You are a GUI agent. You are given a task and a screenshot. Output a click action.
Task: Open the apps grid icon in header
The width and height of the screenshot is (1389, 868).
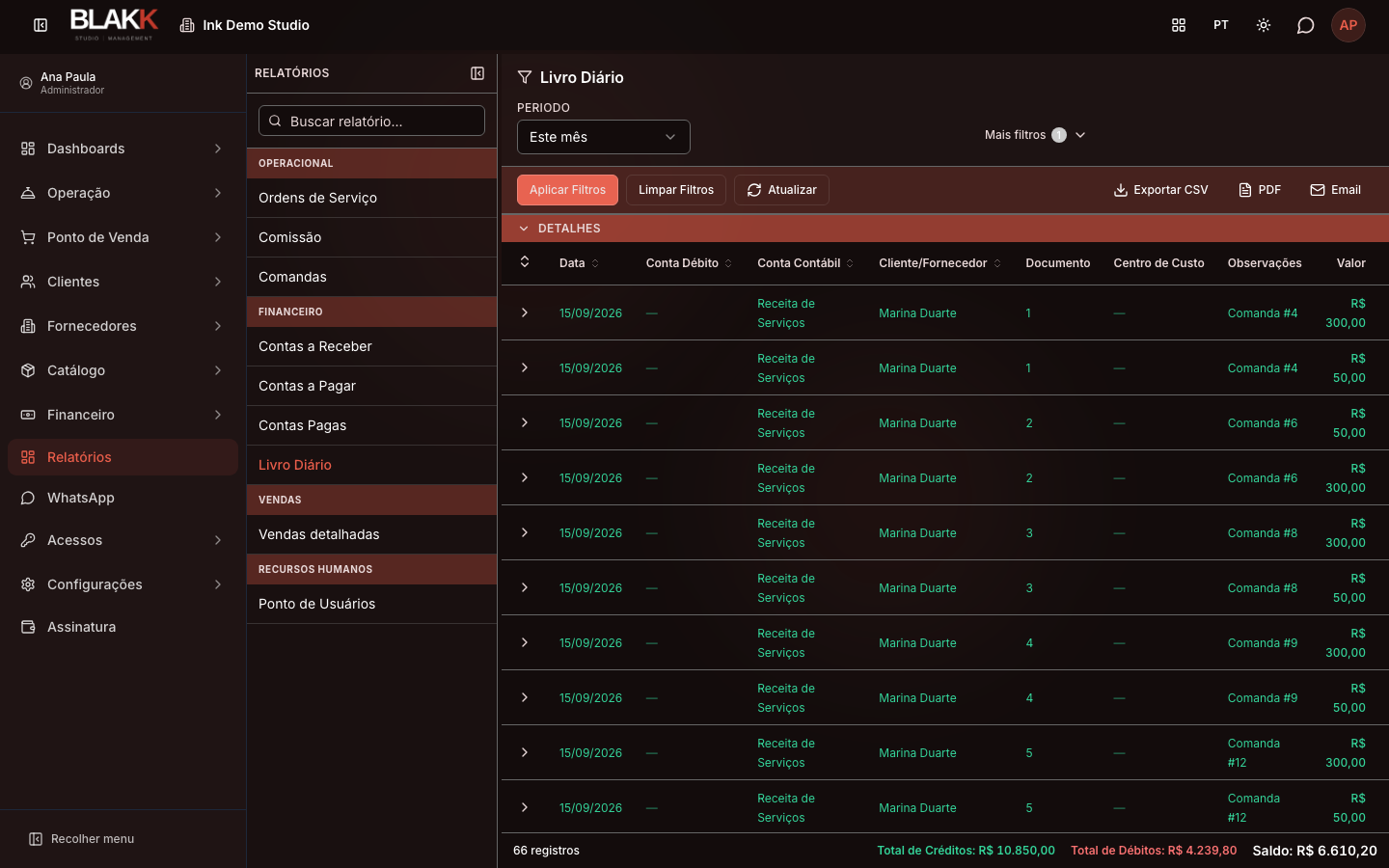pyautogui.click(x=1179, y=25)
